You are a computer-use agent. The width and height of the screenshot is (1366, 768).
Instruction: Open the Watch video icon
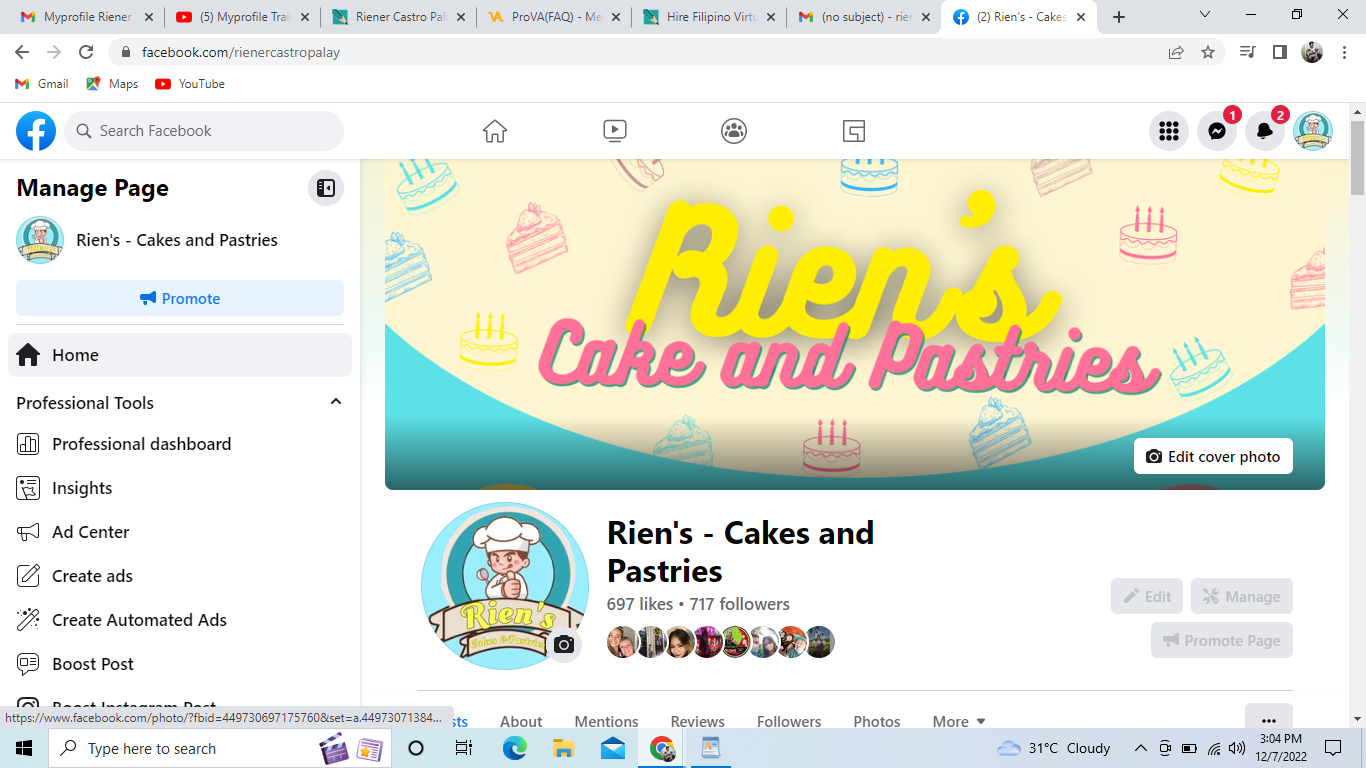tap(615, 131)
